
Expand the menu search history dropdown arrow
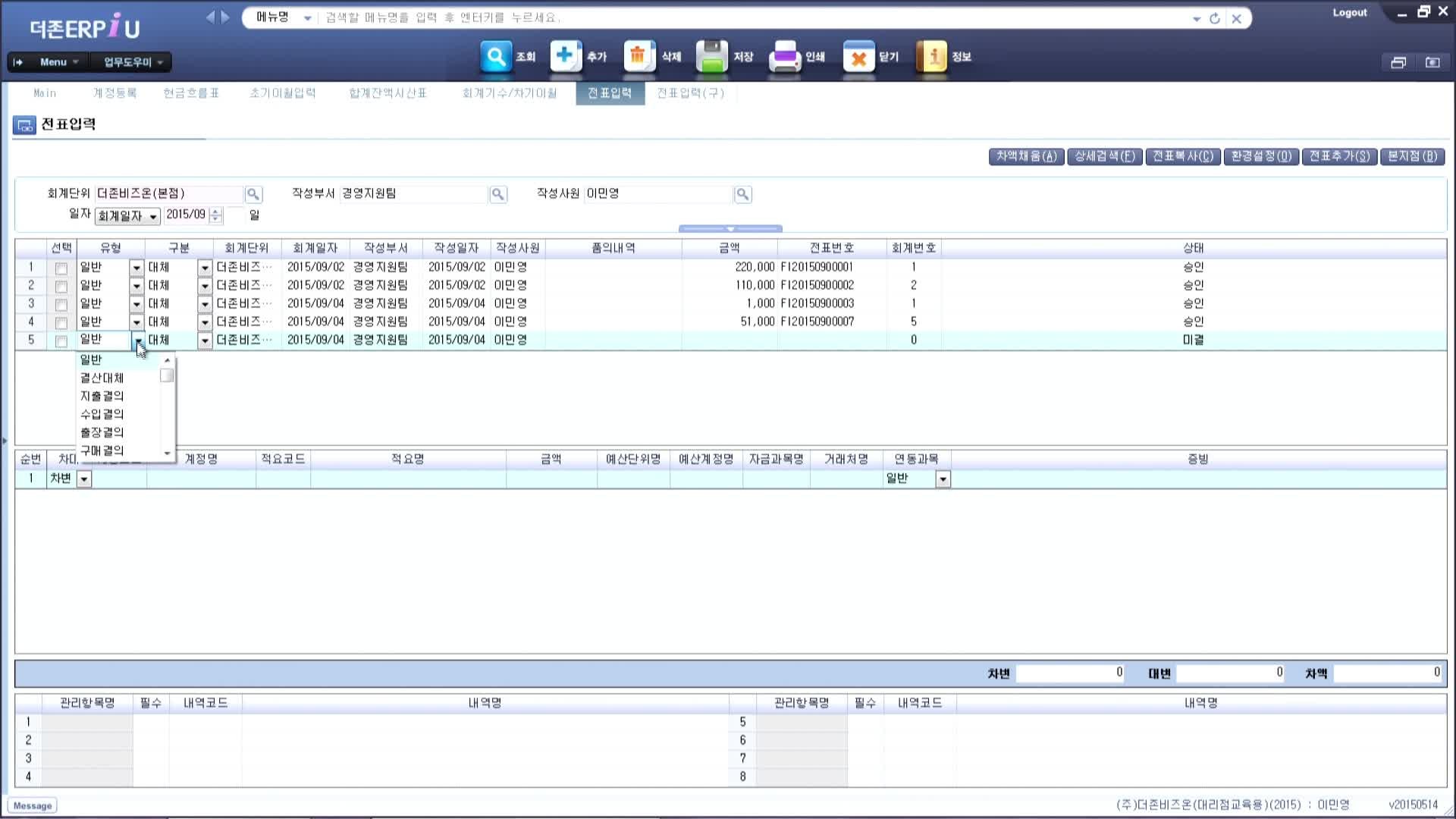click(1197, 18)
